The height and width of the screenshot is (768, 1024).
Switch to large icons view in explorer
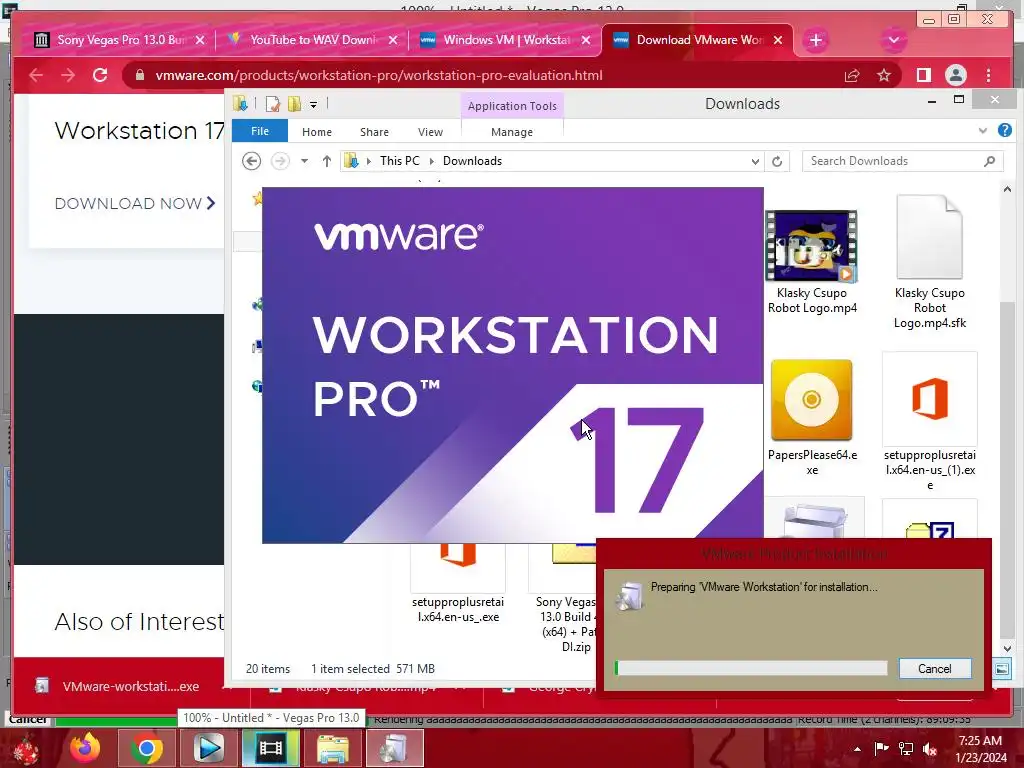1002,669
